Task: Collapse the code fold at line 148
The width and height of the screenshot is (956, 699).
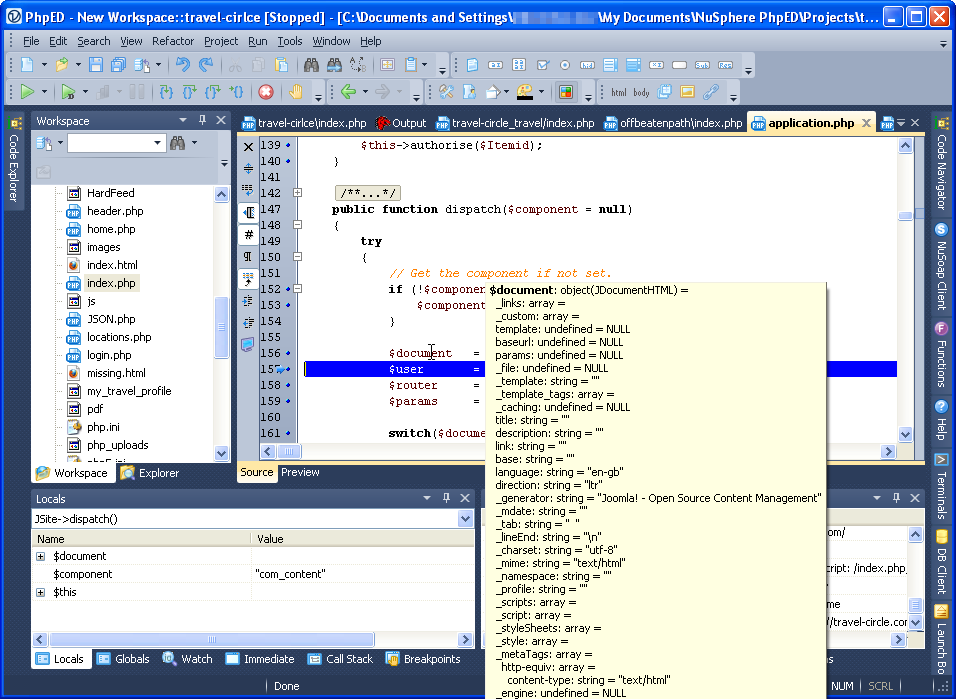Action: [x=297, y=225]
